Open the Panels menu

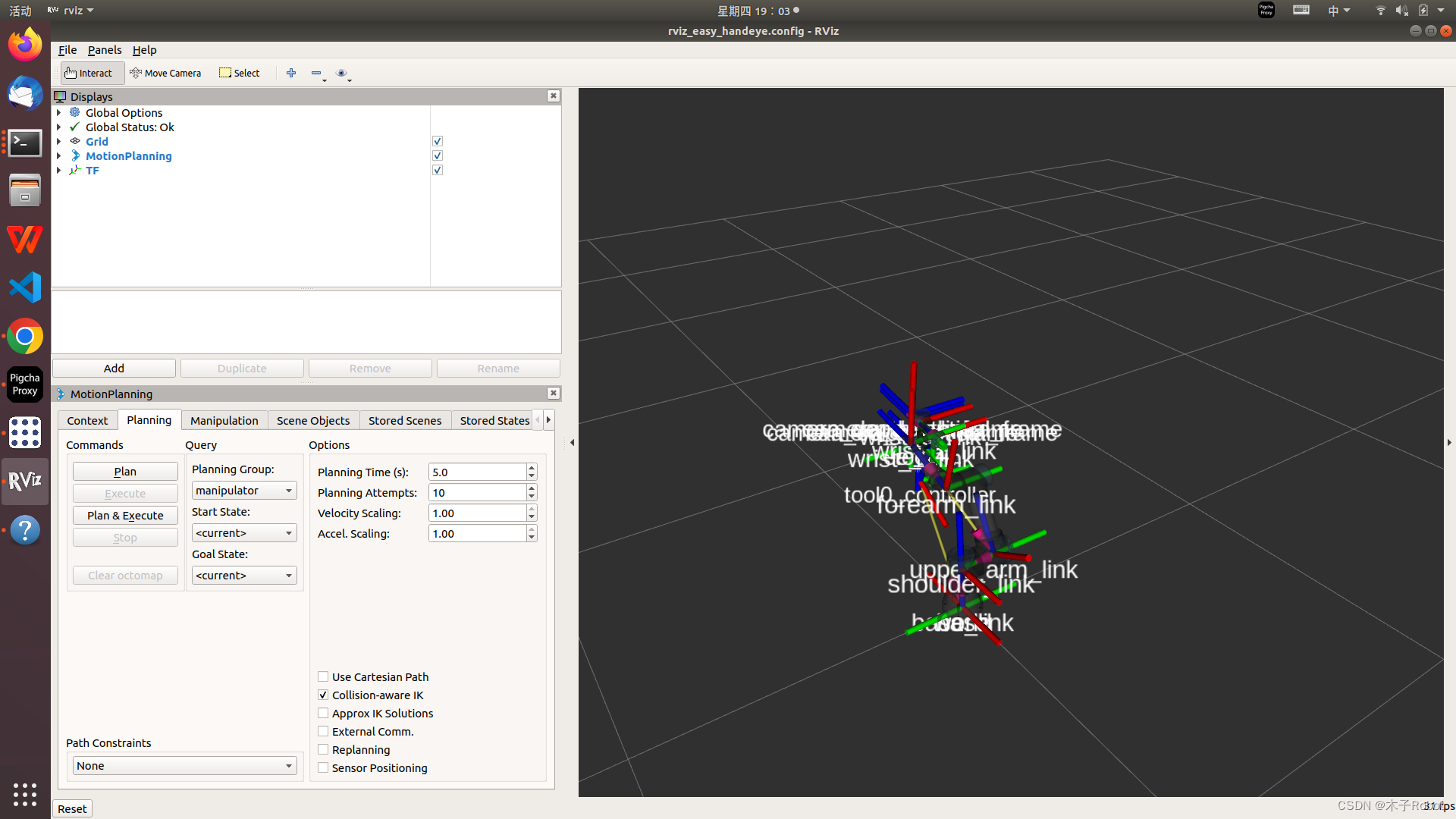pyautogui.click(x=104, y=49)
